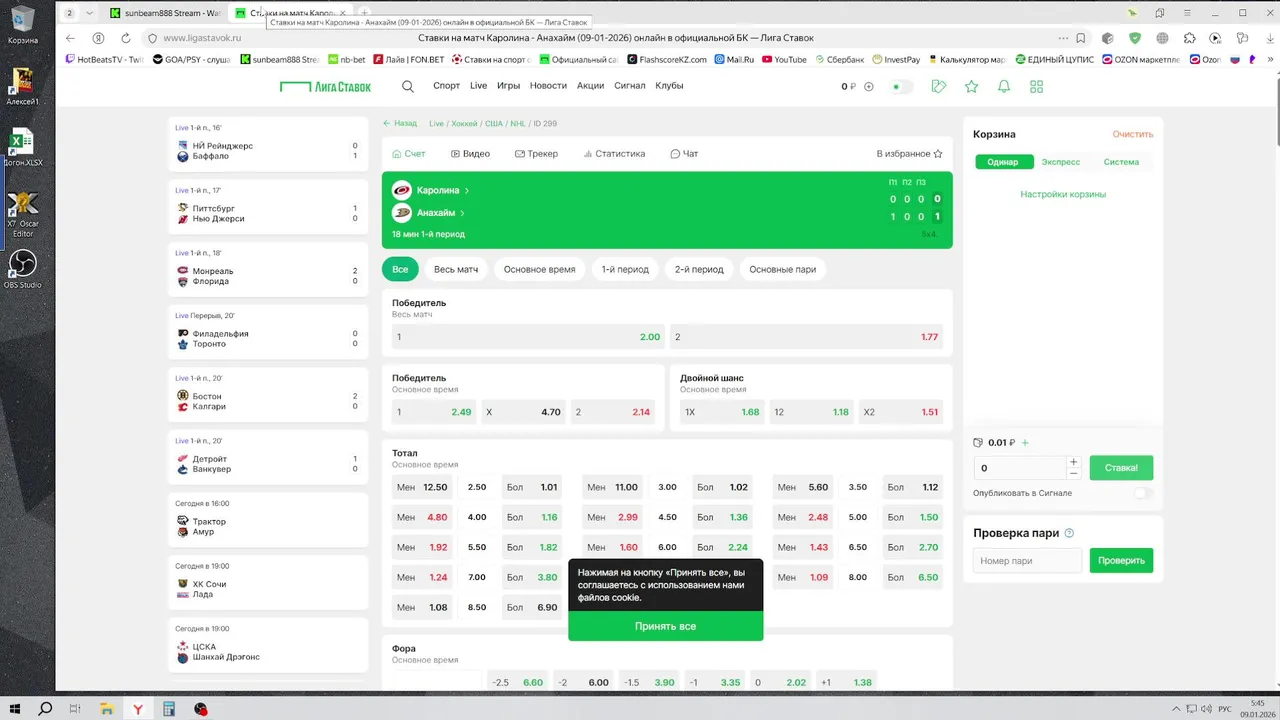This screenshot has height=720, width=1280.
Task: Select the Основное время filter
Action: pos(539,269)
